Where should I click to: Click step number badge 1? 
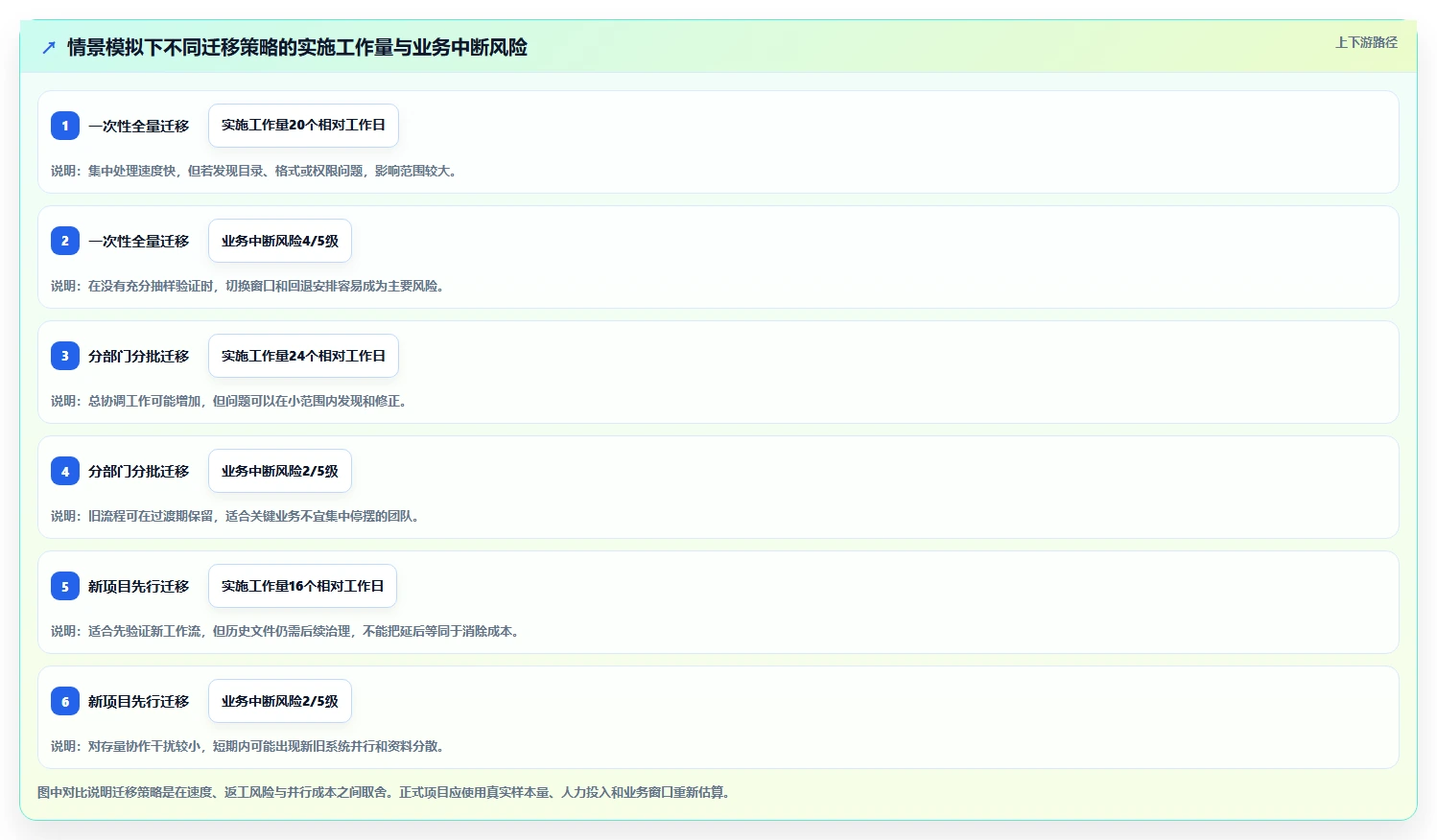pyautogui.click(x=65, y=126)
